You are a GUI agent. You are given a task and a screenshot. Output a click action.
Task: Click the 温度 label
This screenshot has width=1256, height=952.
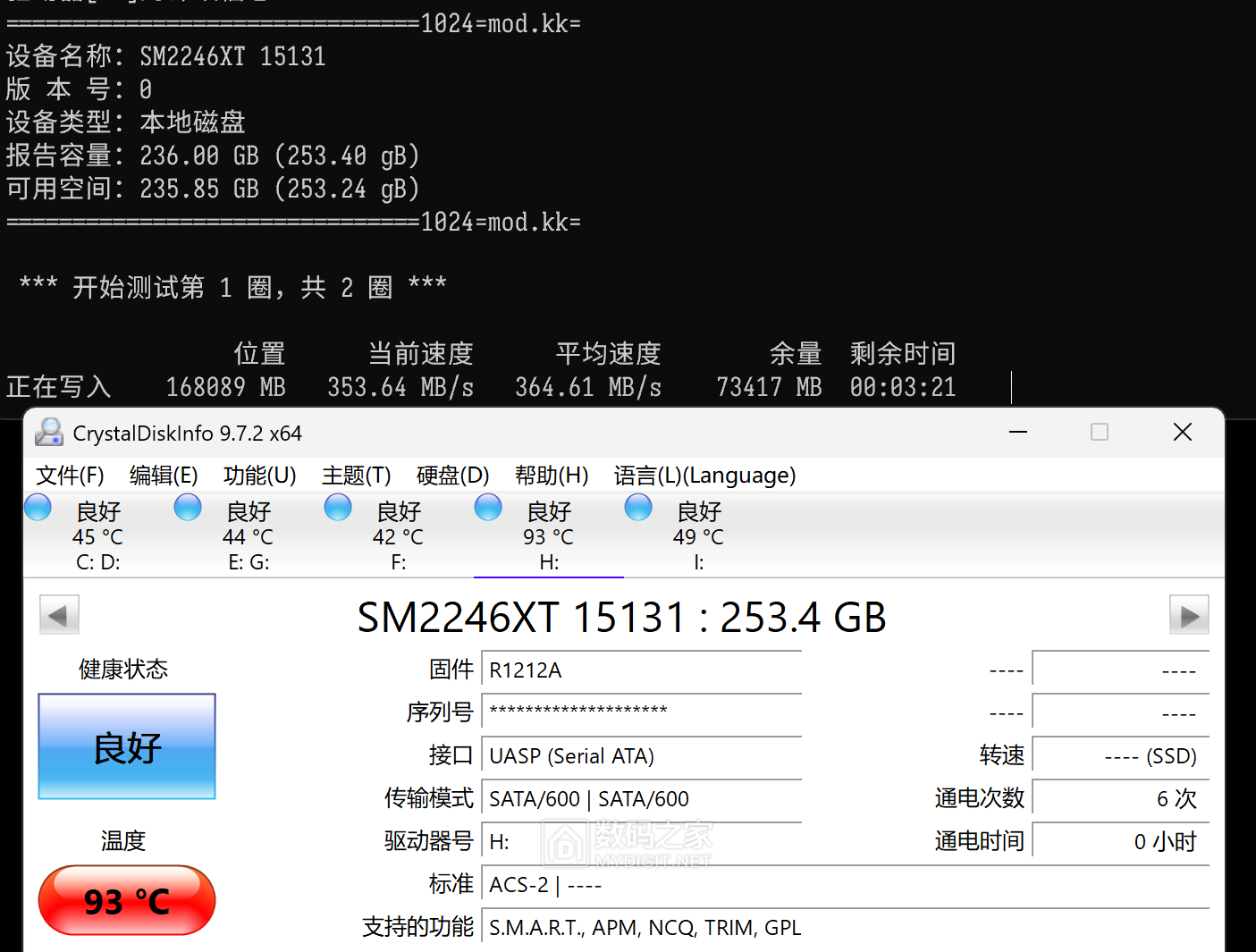pos(123,841)
